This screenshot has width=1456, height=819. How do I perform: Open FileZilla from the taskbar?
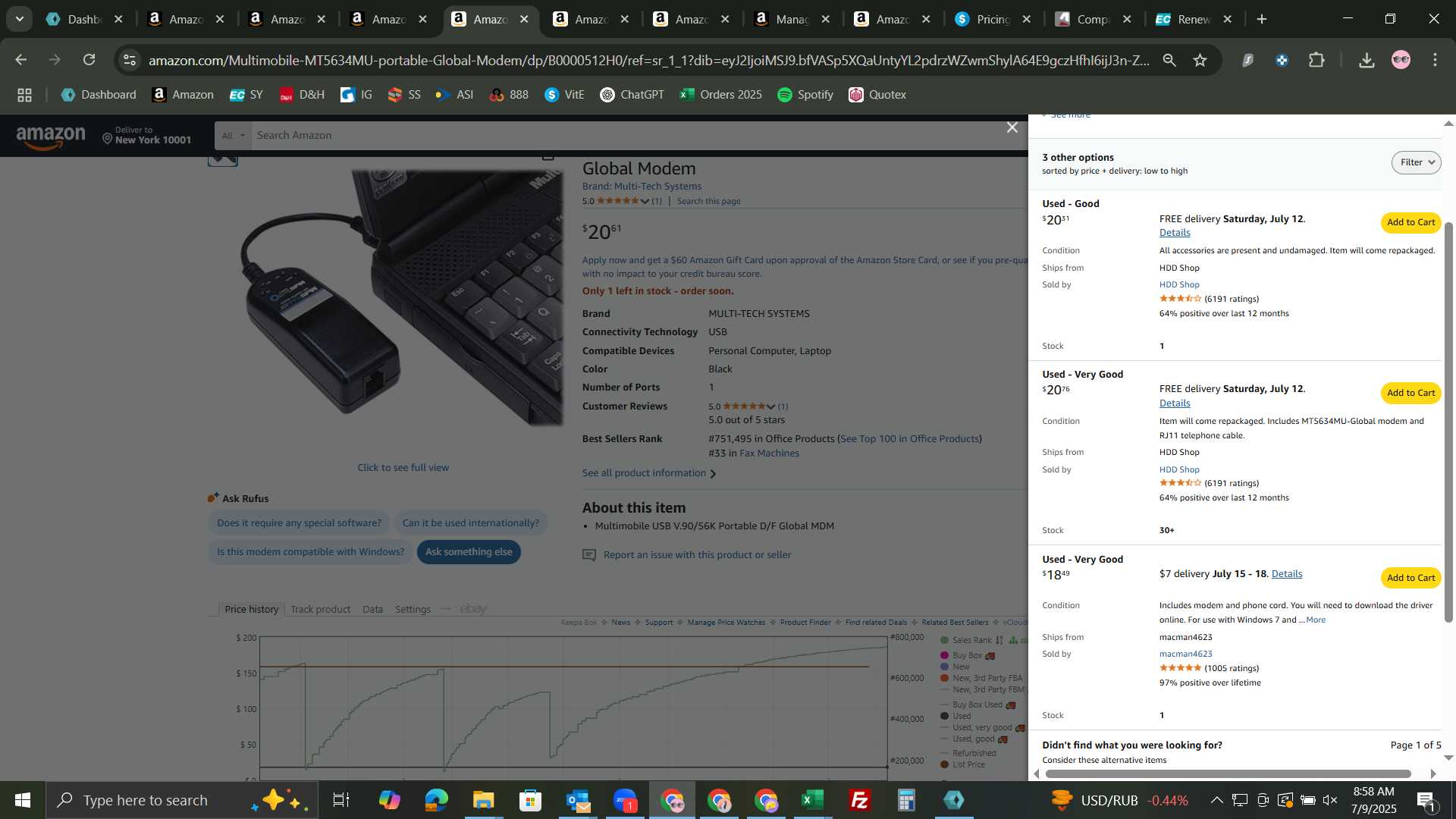[859, 800]
